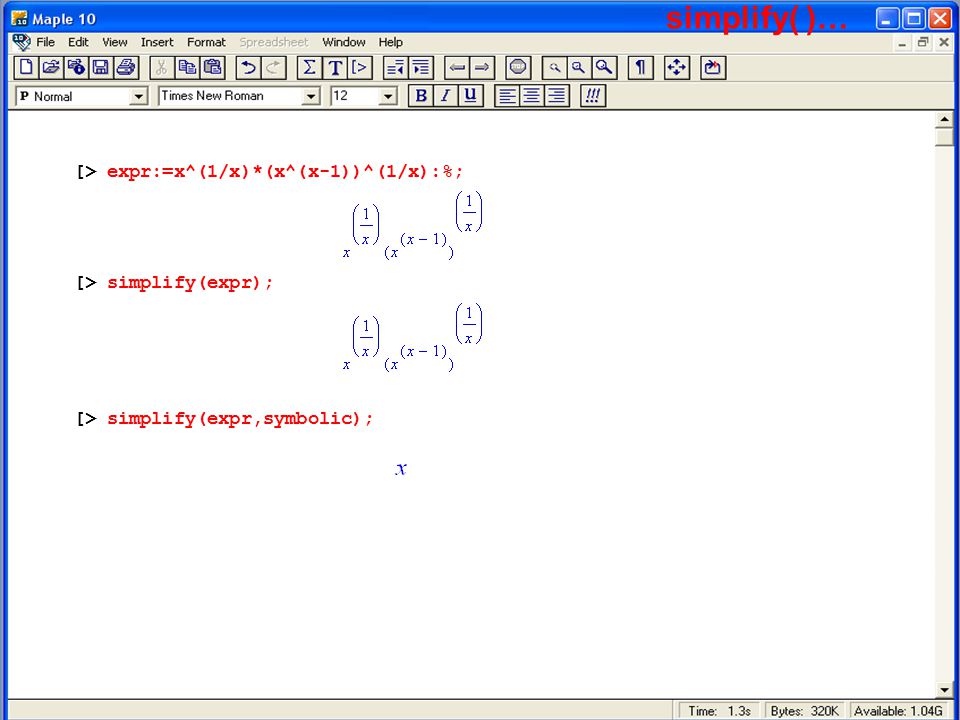The width and height of the screenshot is (960, 720).
Task: Click the scrollbar up arrow
Action: 944,119
